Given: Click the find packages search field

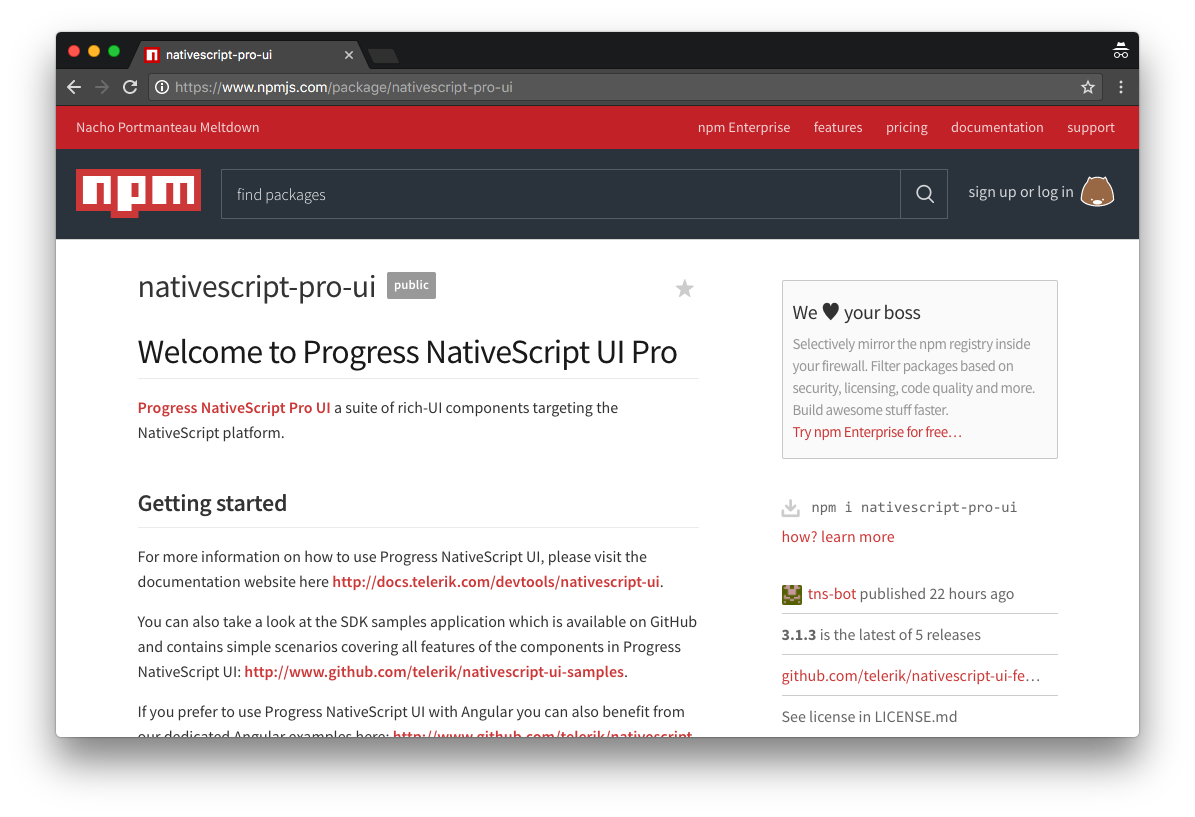Looking at the screenshot, I should coord(560,193).
